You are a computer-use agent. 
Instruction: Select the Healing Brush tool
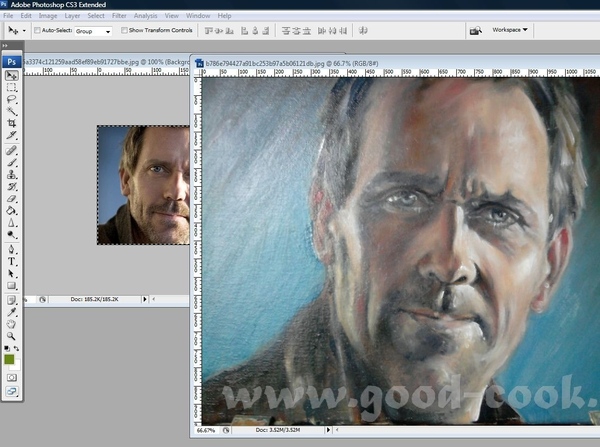coord(11,150)
